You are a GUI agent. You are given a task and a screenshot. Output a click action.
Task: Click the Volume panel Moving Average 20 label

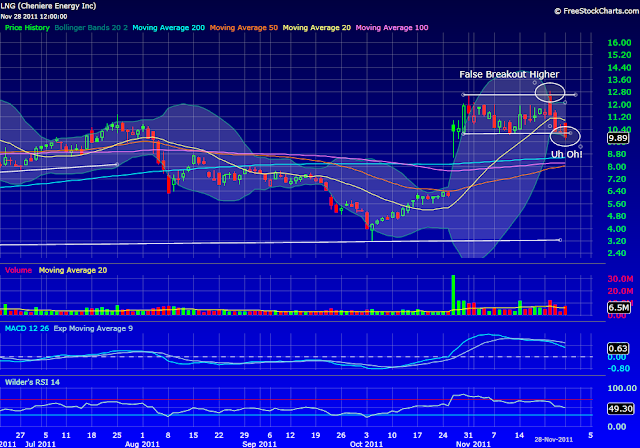73,270
